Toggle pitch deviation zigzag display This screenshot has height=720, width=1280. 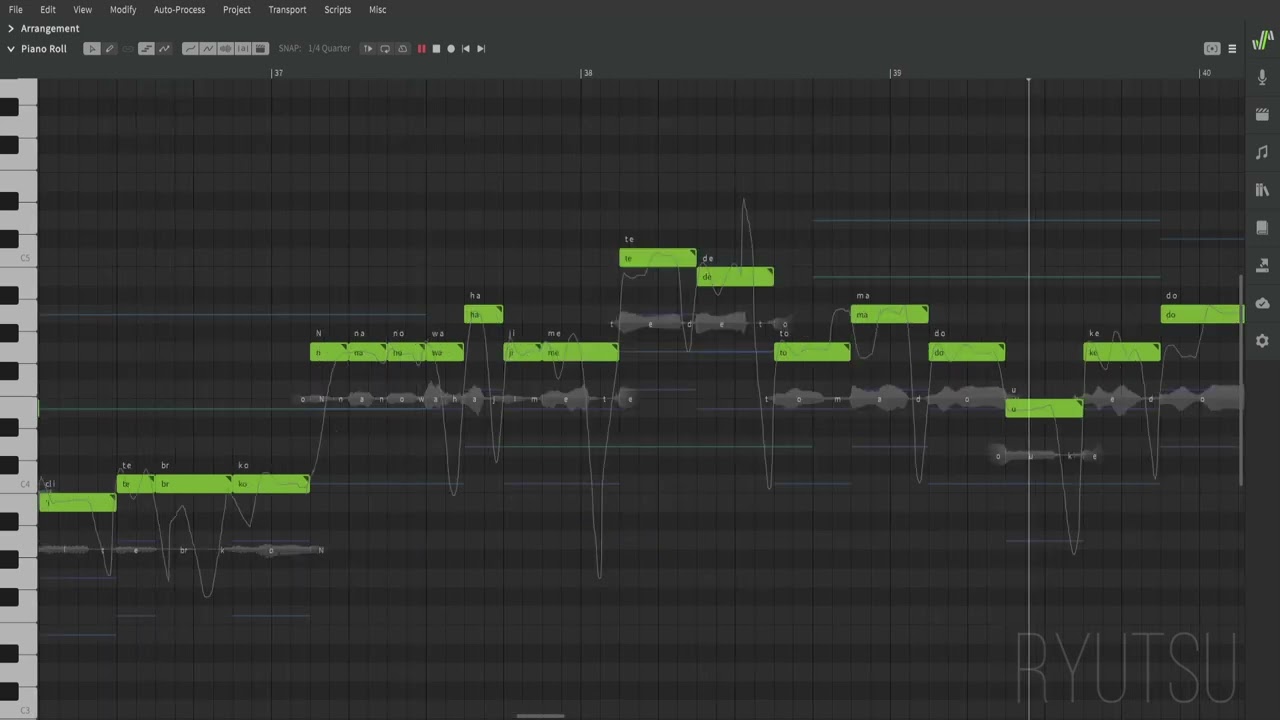pos(208,48)
